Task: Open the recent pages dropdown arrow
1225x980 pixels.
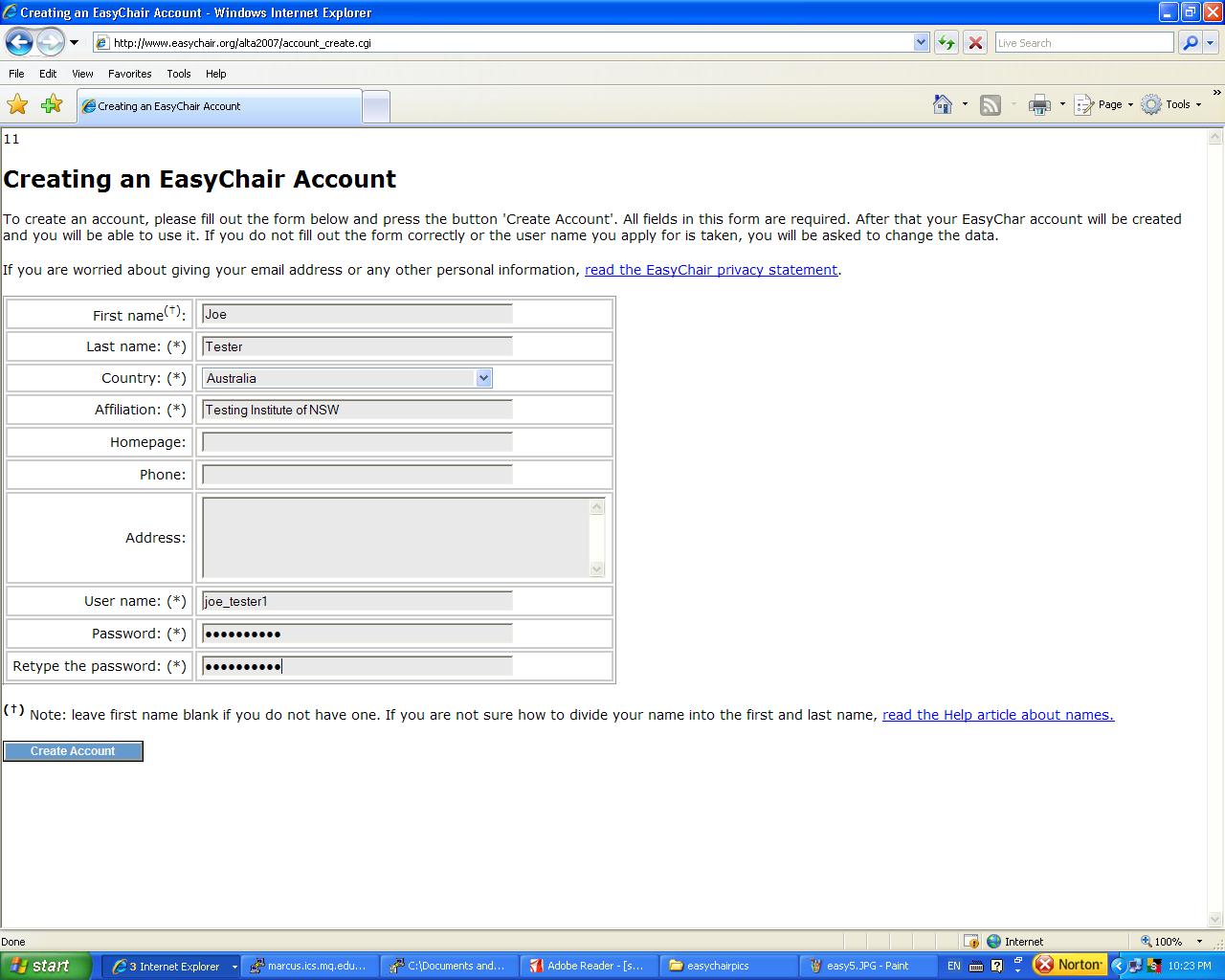Action: click(74, 43)
